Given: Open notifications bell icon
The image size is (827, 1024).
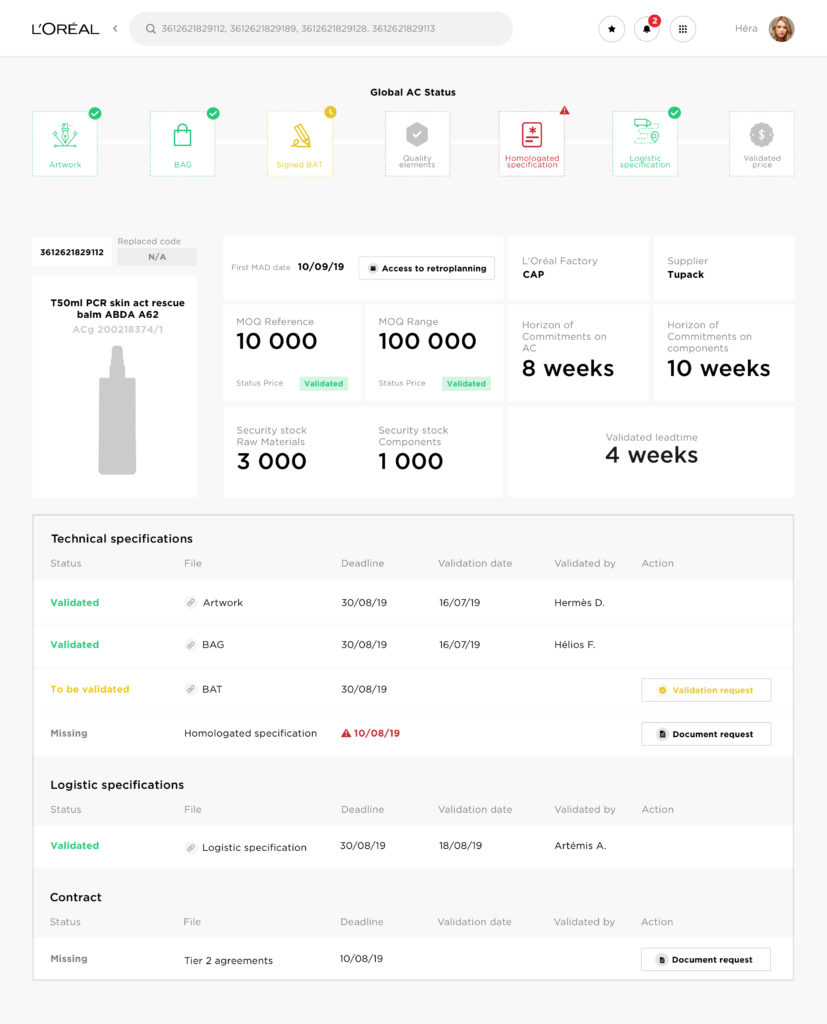Looking at the screenshot, I should (647, 29).
